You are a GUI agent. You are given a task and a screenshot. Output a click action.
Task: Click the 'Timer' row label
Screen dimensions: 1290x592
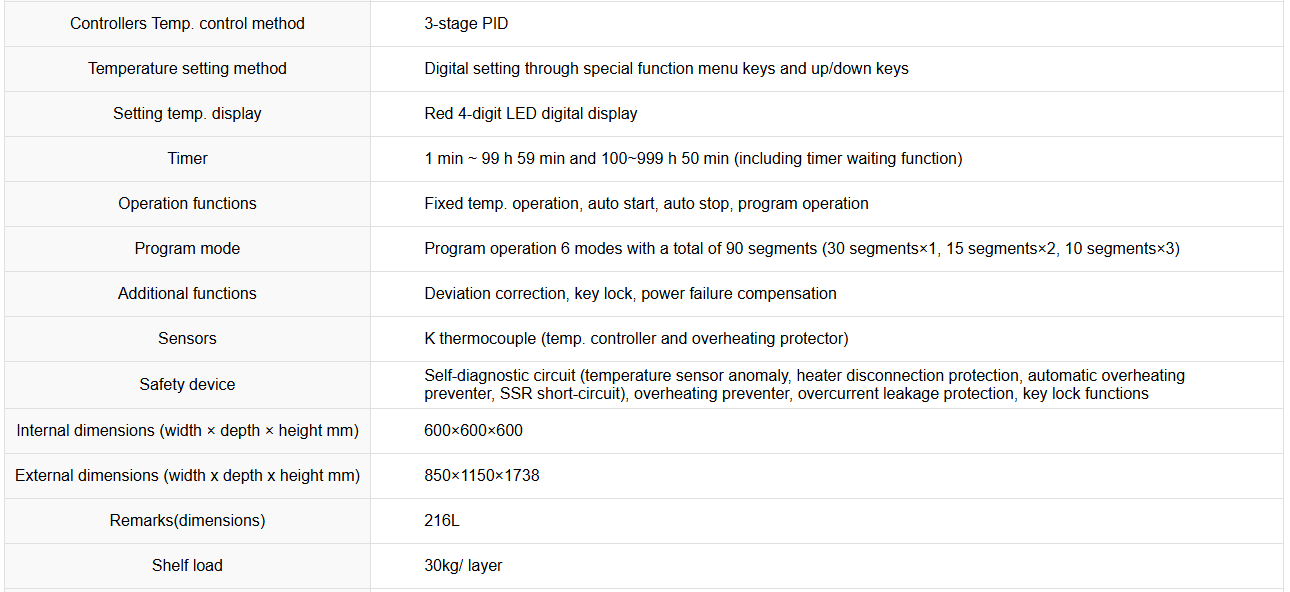pos(187,158)
